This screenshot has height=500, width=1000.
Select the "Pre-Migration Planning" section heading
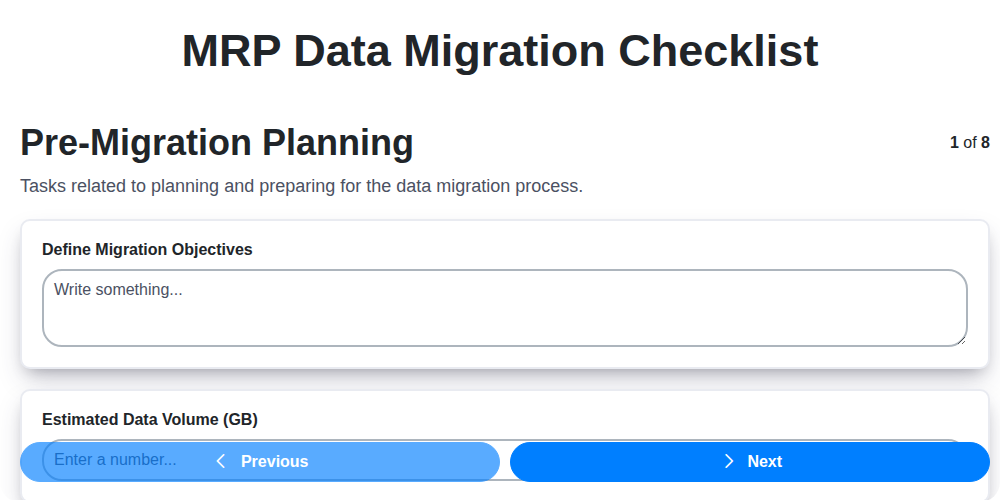click(x=217, y=143)
